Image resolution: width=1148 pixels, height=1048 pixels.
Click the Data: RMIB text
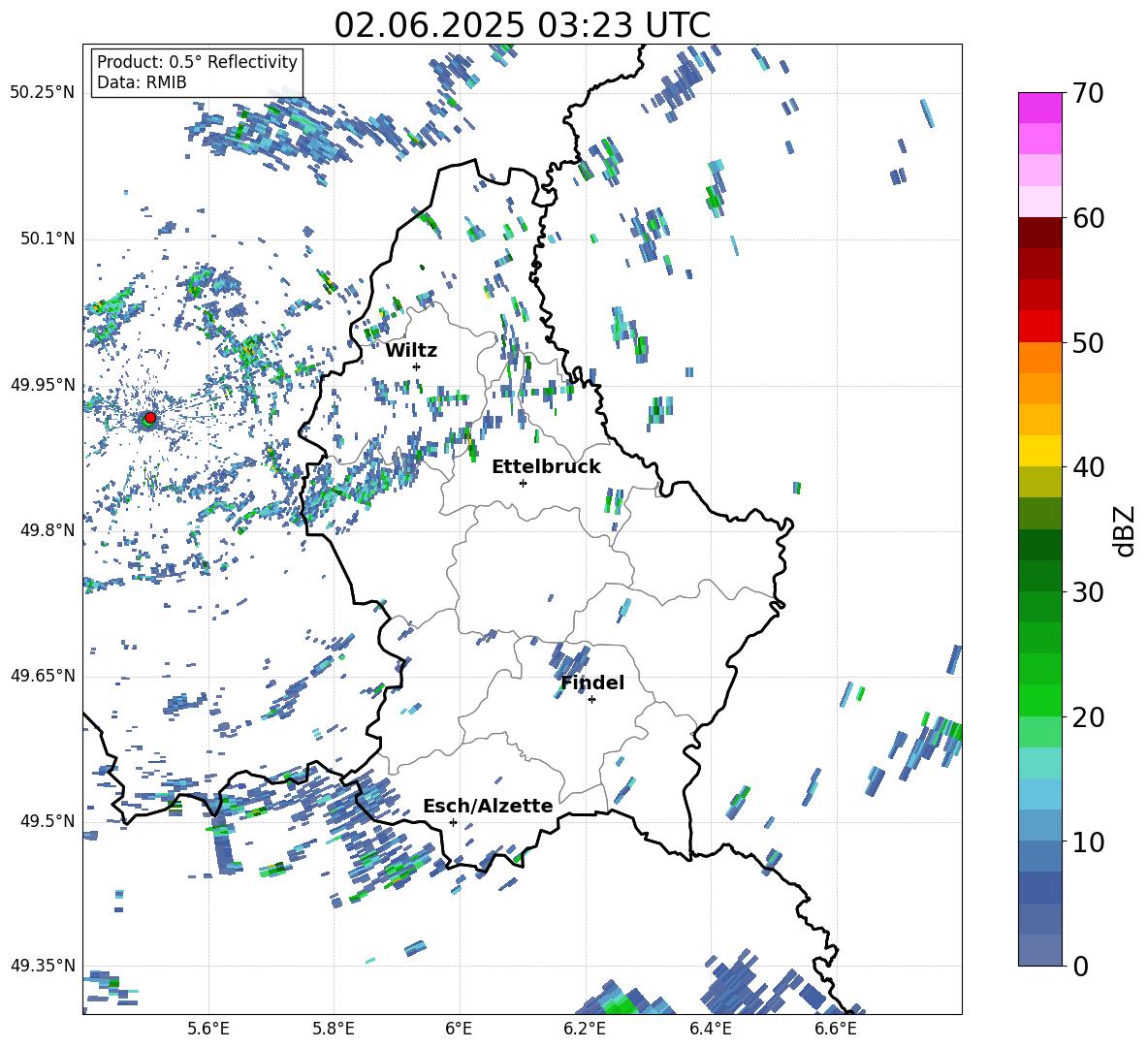[142, 82]
